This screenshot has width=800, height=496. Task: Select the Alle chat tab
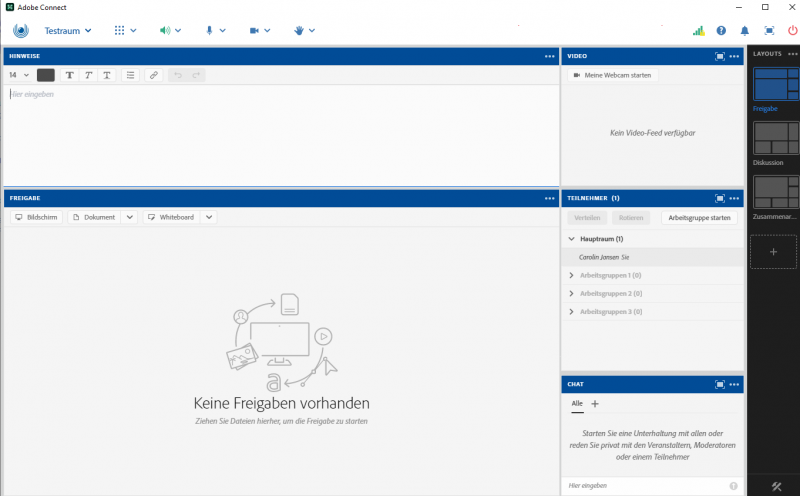(x=577, y=404)
